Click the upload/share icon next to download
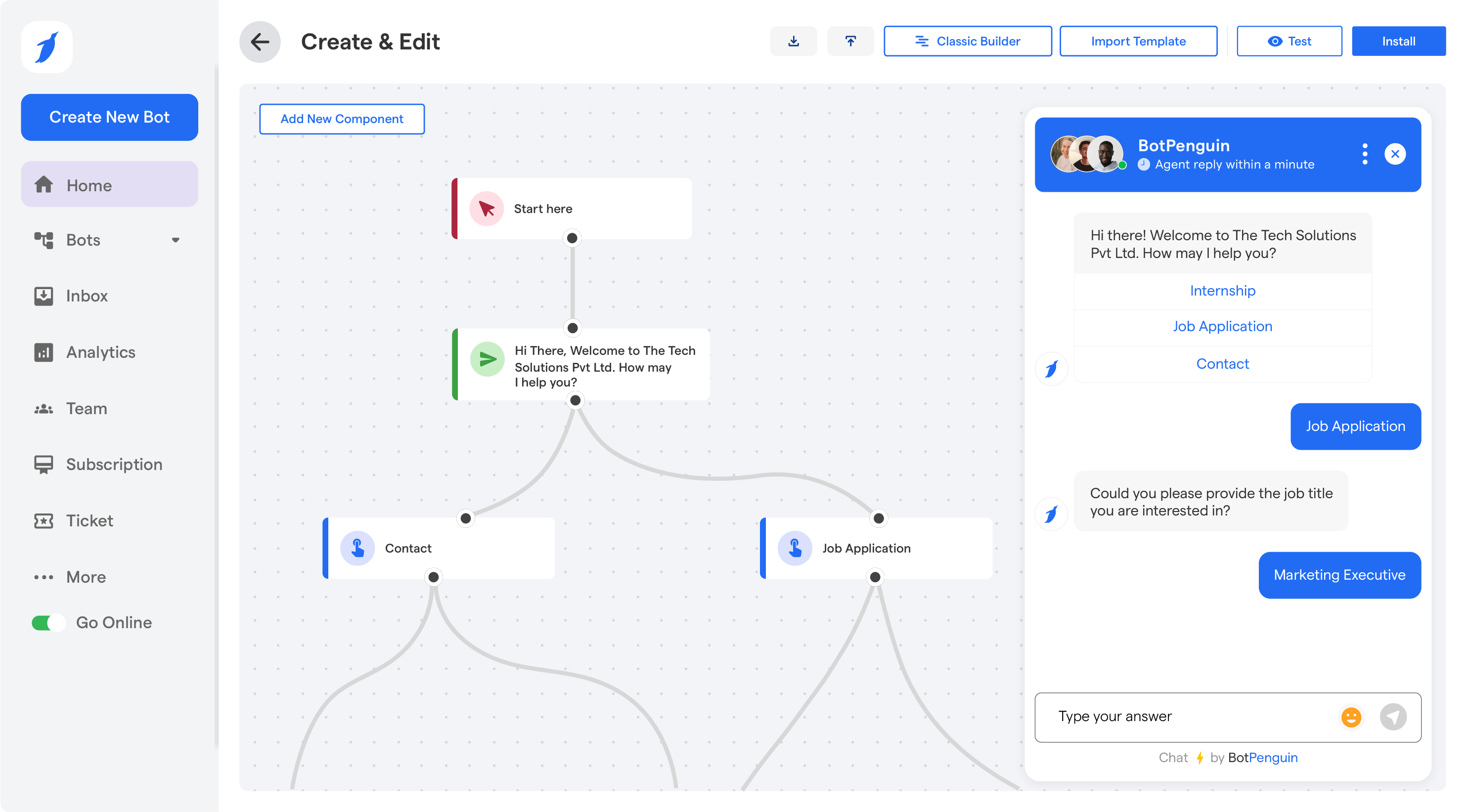Image resolution: width=1467 pixels, height=812 pixels. coord(850,41)
